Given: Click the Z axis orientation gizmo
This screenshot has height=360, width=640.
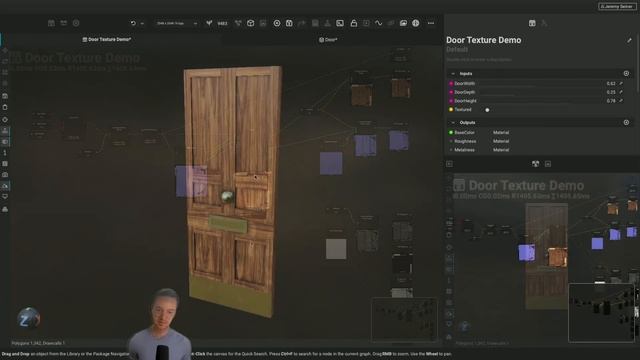Looking at the screenshot, I should point(29,319).
